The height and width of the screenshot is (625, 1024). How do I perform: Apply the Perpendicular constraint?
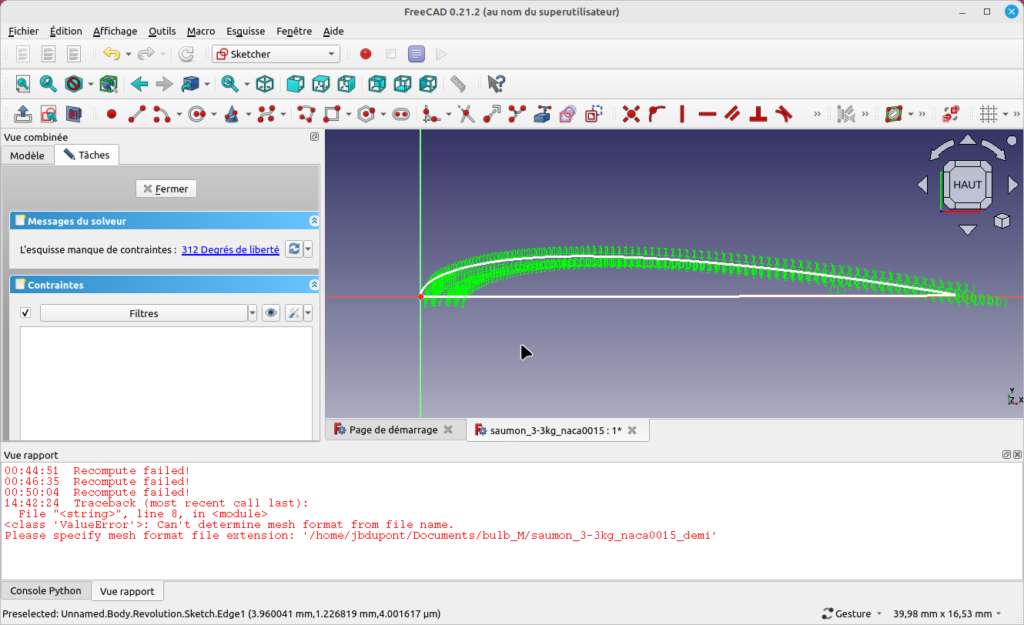(758, 114)
